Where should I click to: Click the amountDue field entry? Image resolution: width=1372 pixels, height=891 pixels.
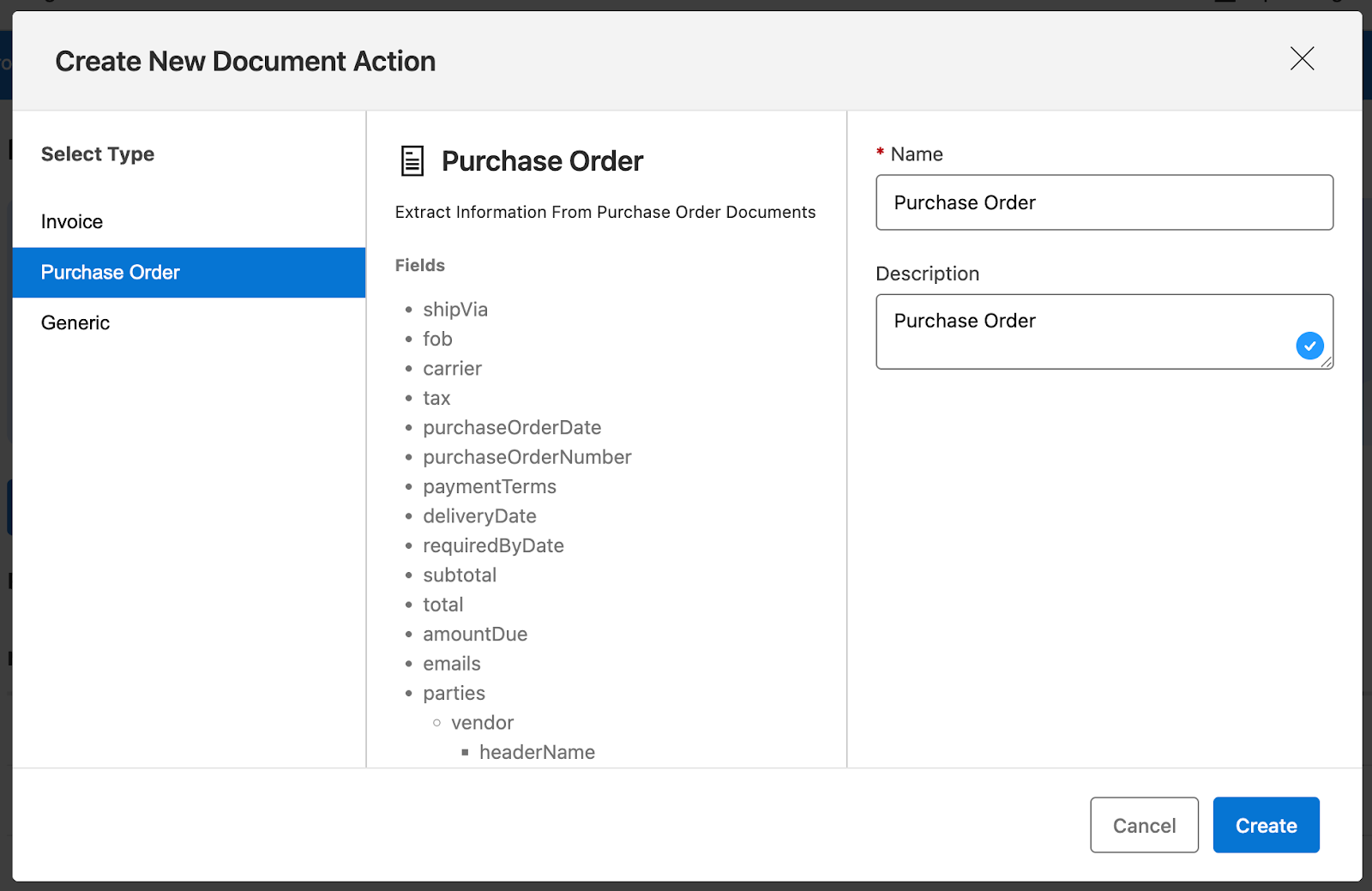[475, 634]
